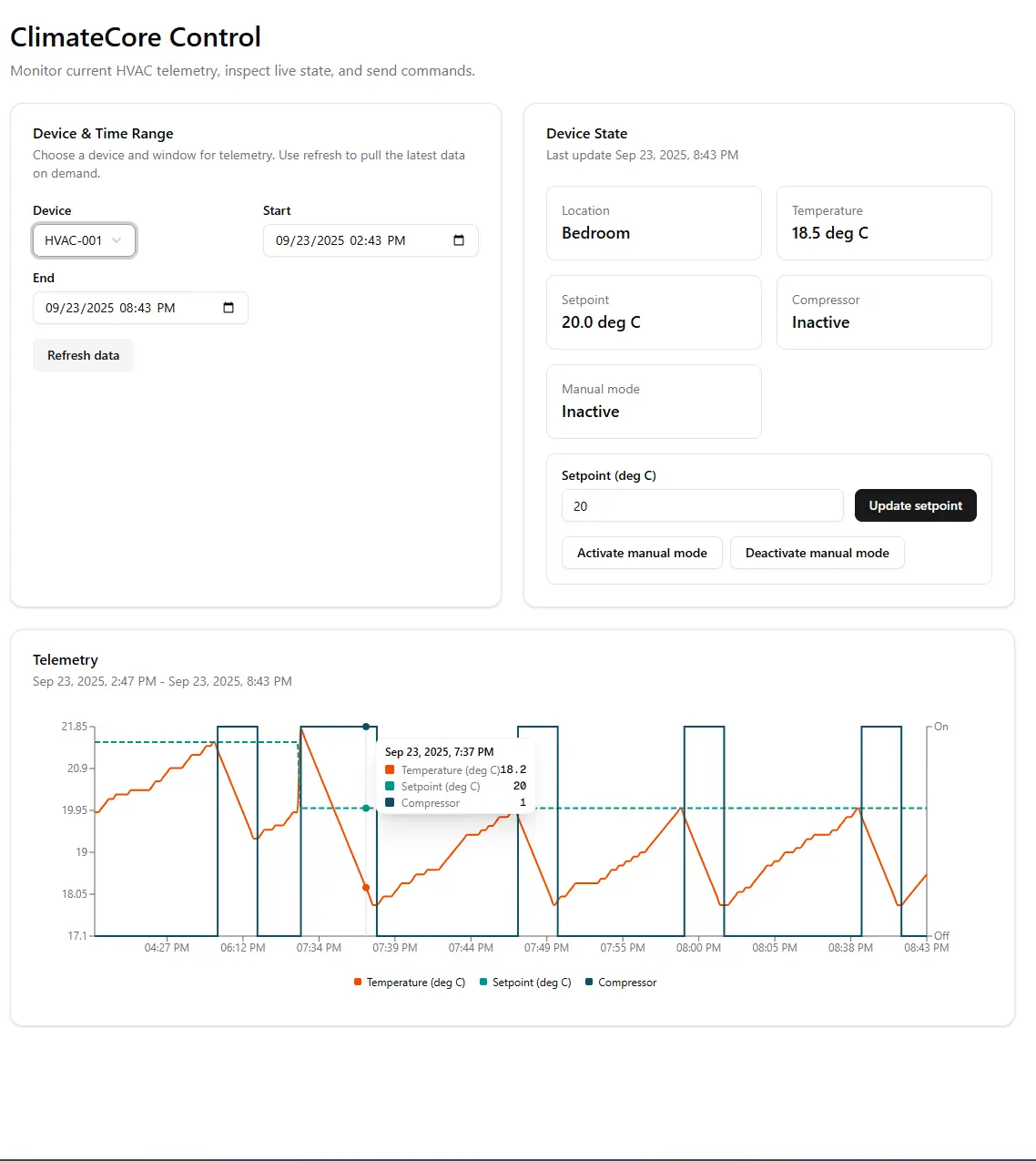Deactivate manual mode
Screen dimensions: 1036x1161
click(817, 553)
